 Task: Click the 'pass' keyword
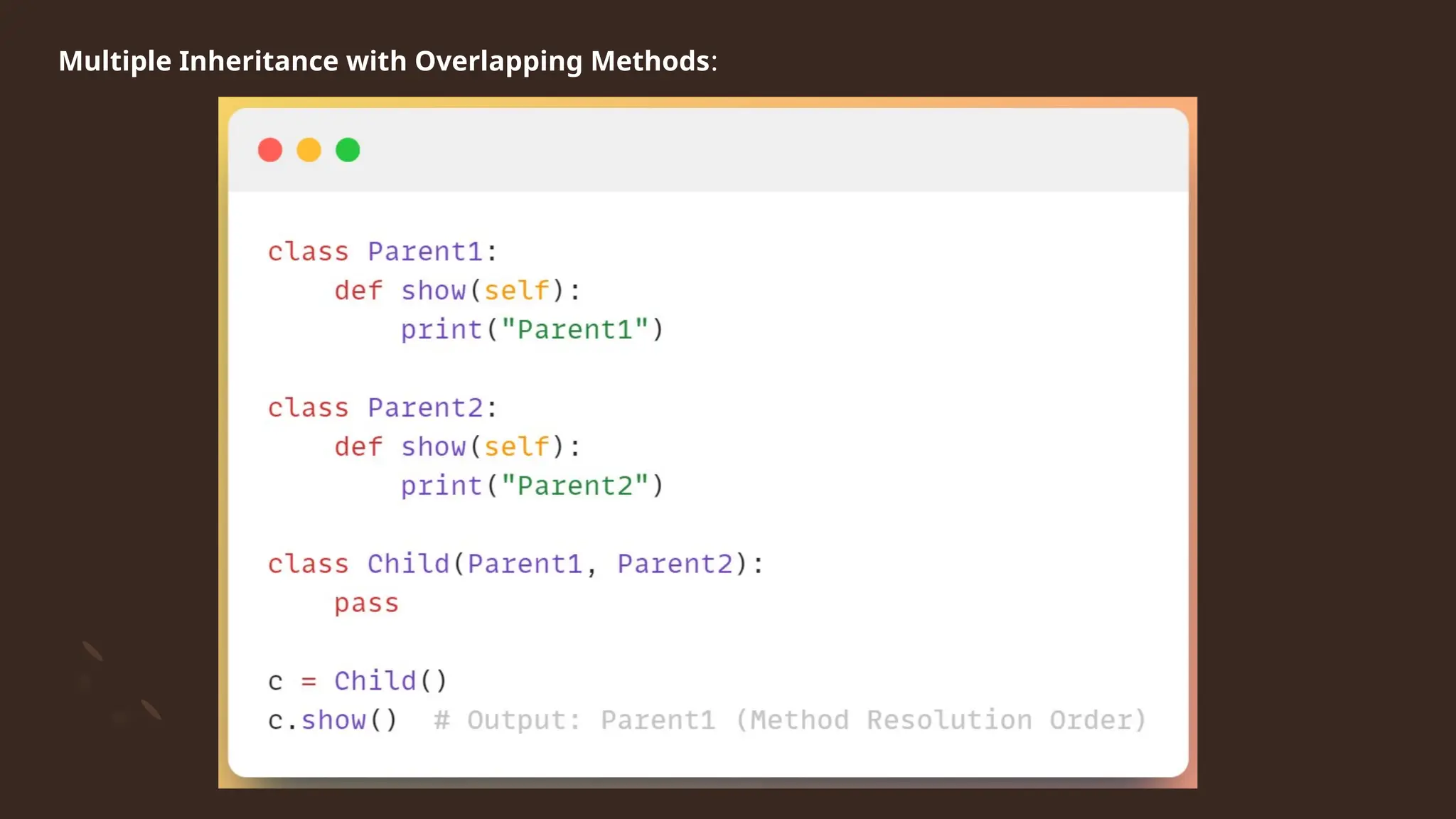click(366, 604)
